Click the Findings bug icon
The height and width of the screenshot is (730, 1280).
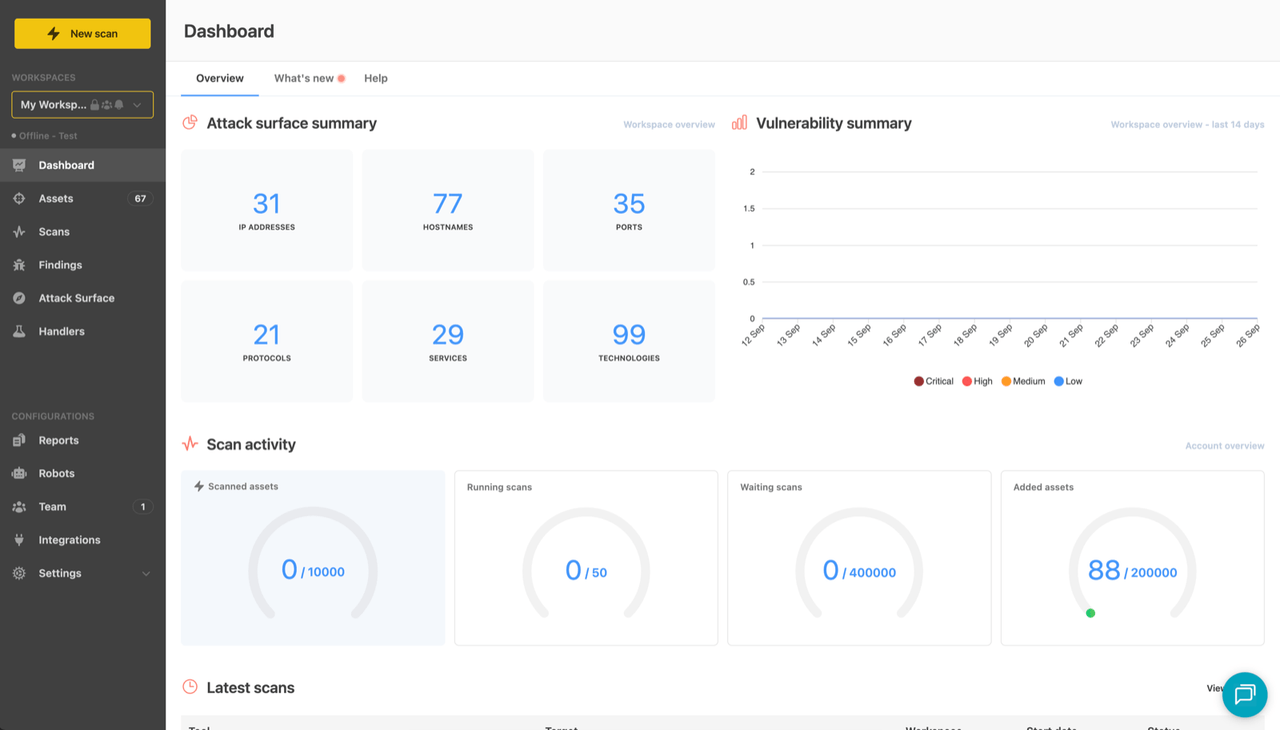(x=19, y=265)
